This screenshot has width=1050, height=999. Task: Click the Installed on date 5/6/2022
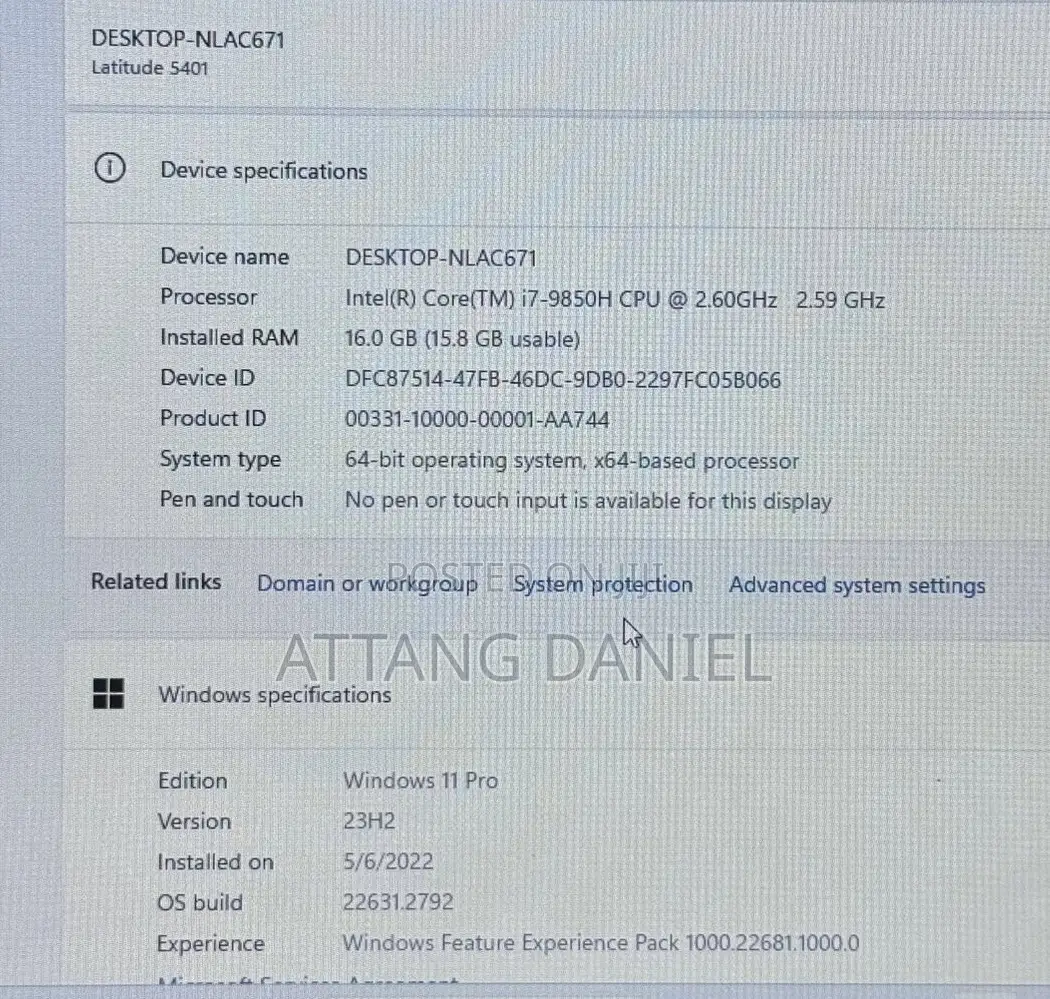tap(388, 861)
